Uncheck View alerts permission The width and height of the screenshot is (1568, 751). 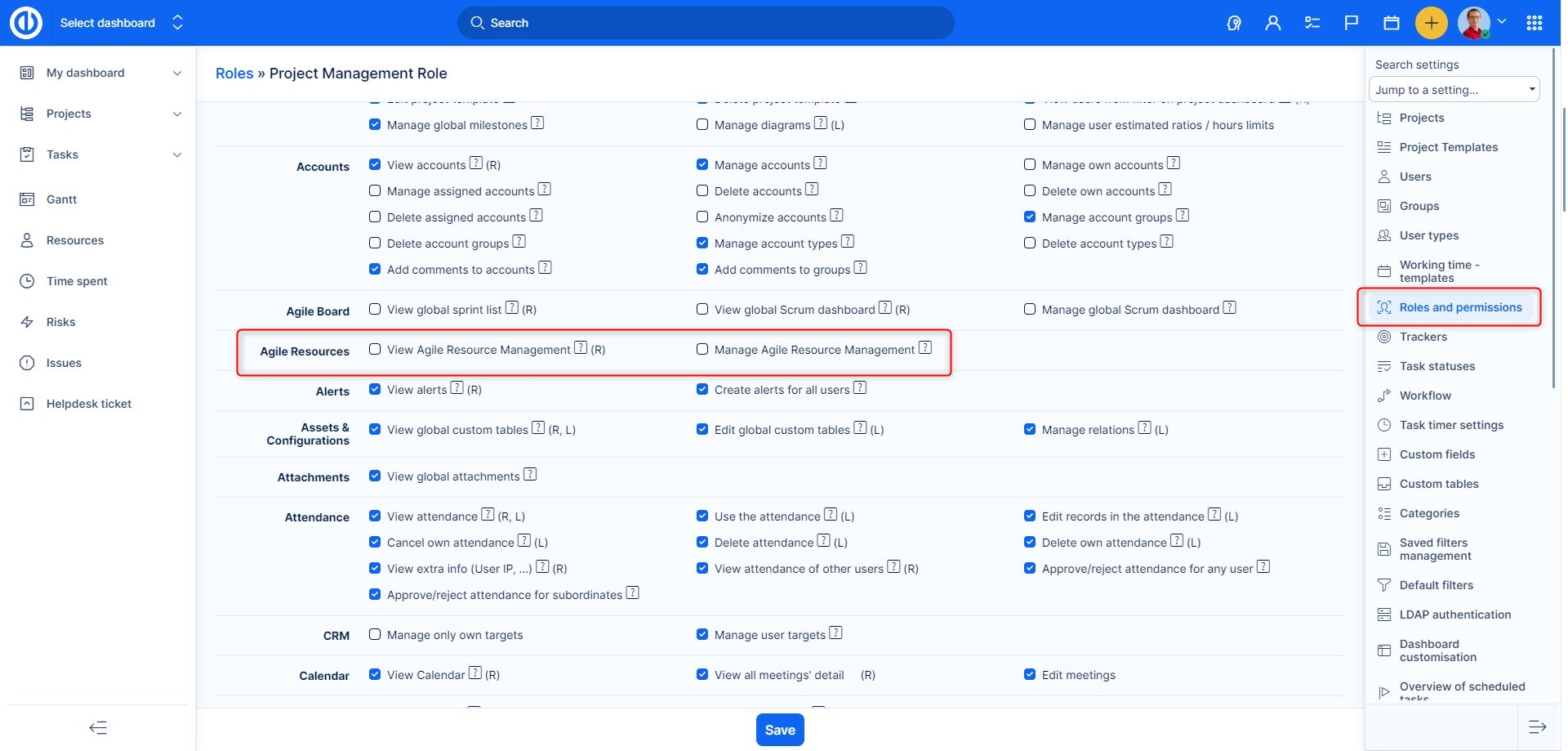pos(375,389)
